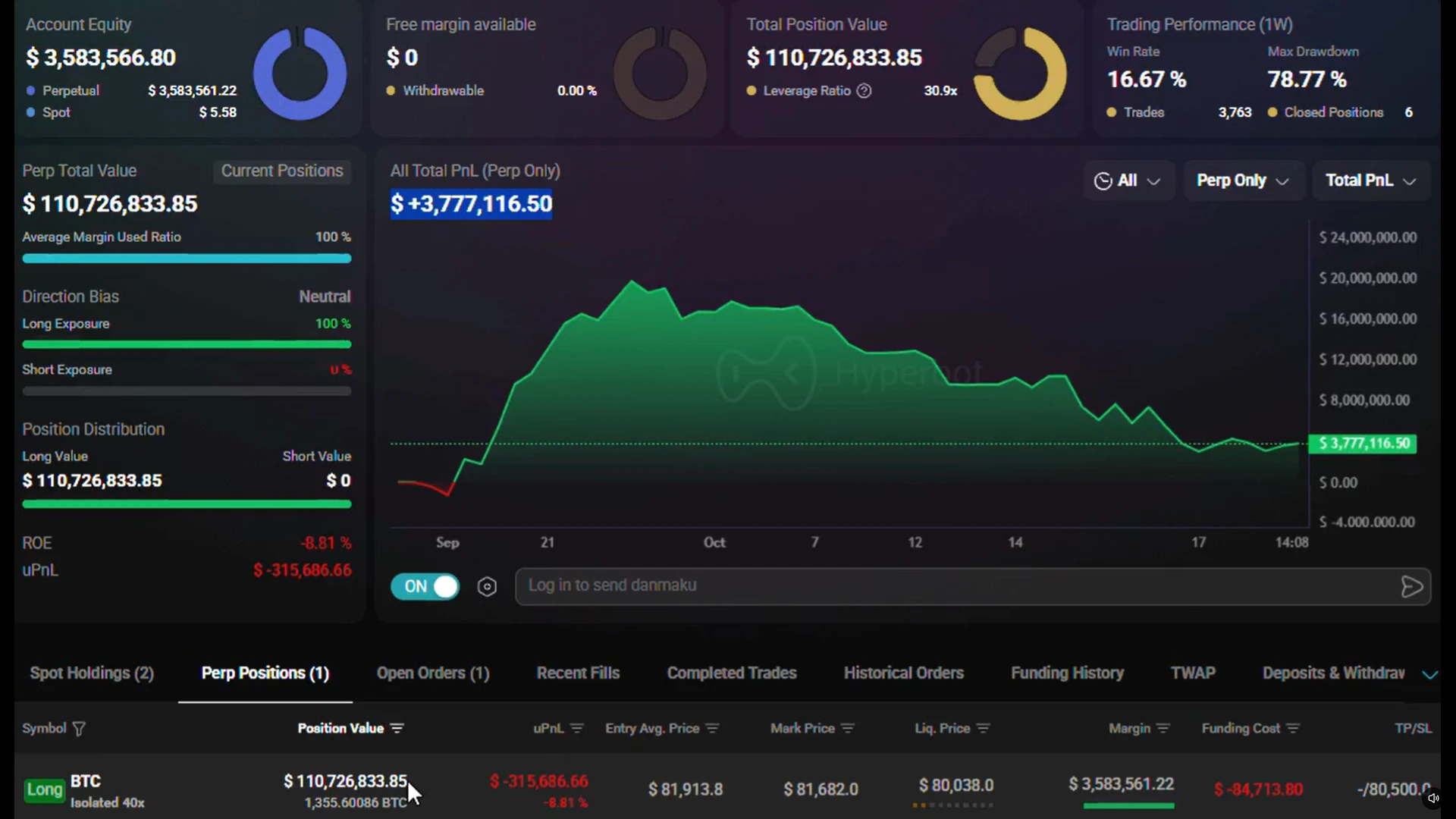
Task: Sort by uPnL column icon
Action: coord(576,728)
